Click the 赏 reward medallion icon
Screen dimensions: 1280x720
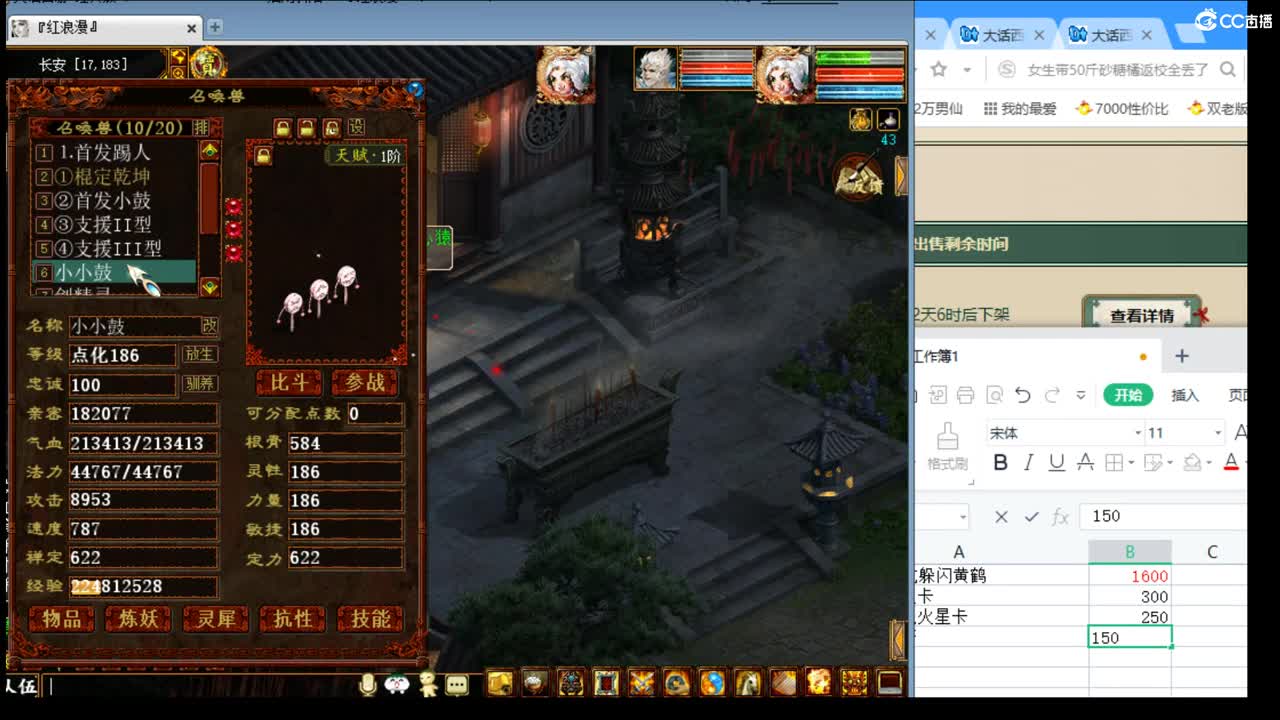pyautogui.click(x=208, y=63)
